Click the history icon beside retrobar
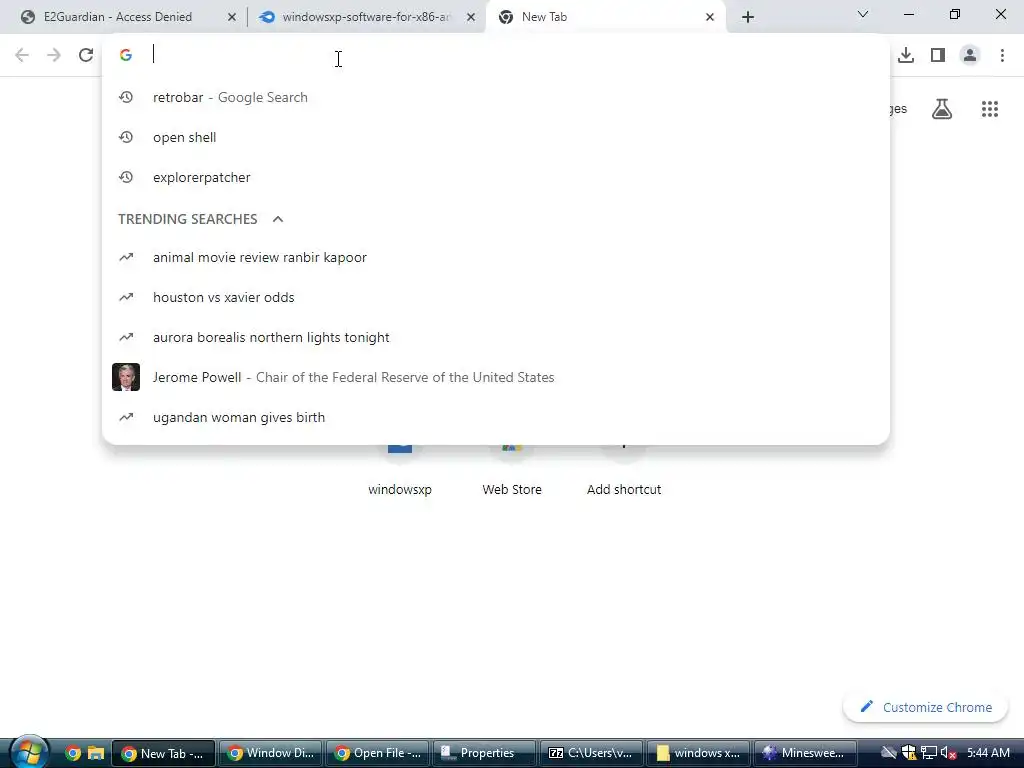Image resolution: width=1024 pixels, height=768 pixels. click(x=126, y=97)
